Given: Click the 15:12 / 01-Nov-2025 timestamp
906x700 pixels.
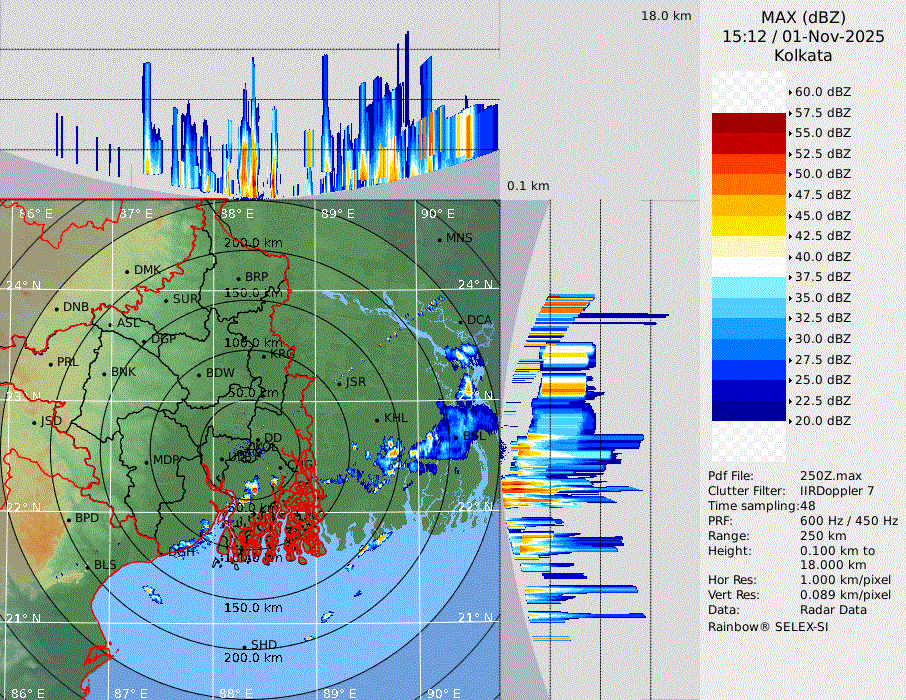Looking at the screenshot, I should [x=803, y=36].
